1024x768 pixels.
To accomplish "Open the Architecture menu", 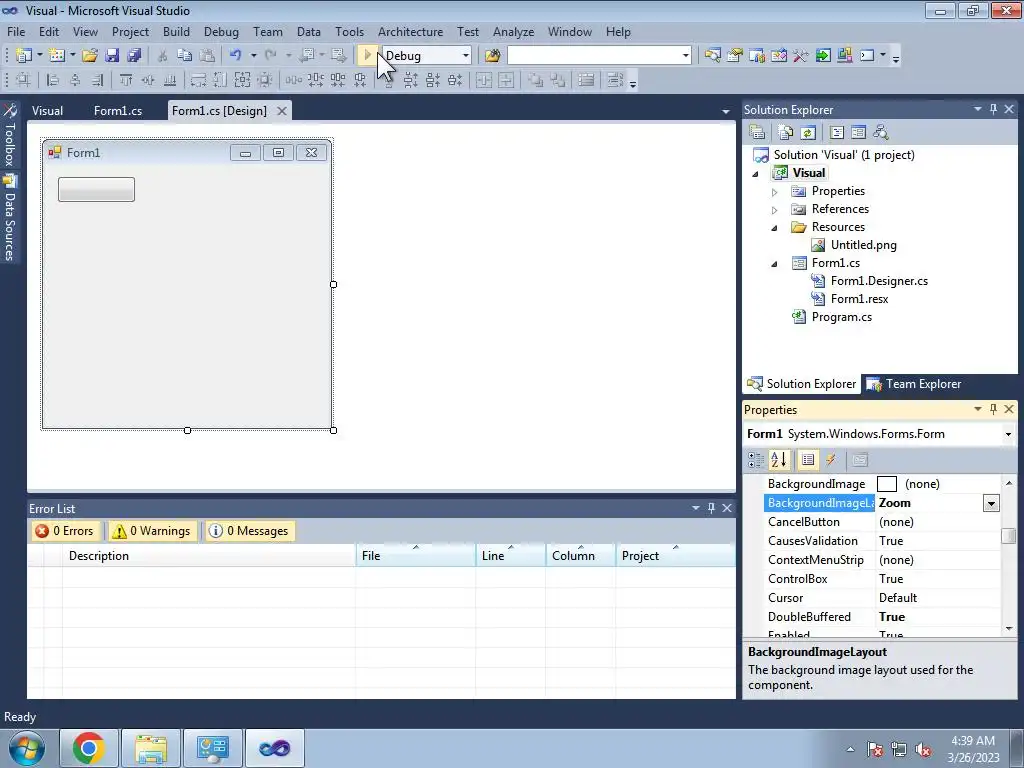I will click(x=410, y=31).
